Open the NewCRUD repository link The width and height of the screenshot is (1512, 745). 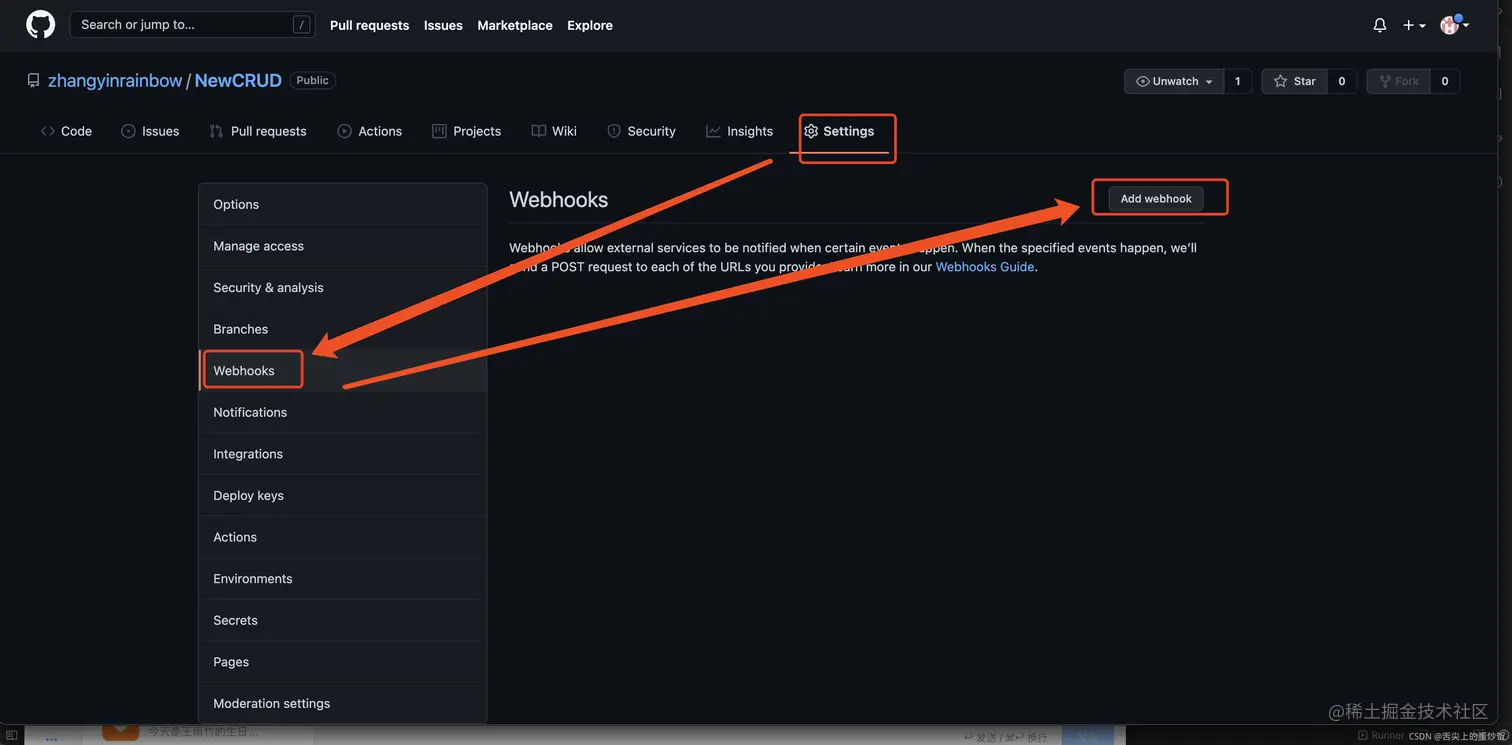pyautogui.click(x=238, y=81)
